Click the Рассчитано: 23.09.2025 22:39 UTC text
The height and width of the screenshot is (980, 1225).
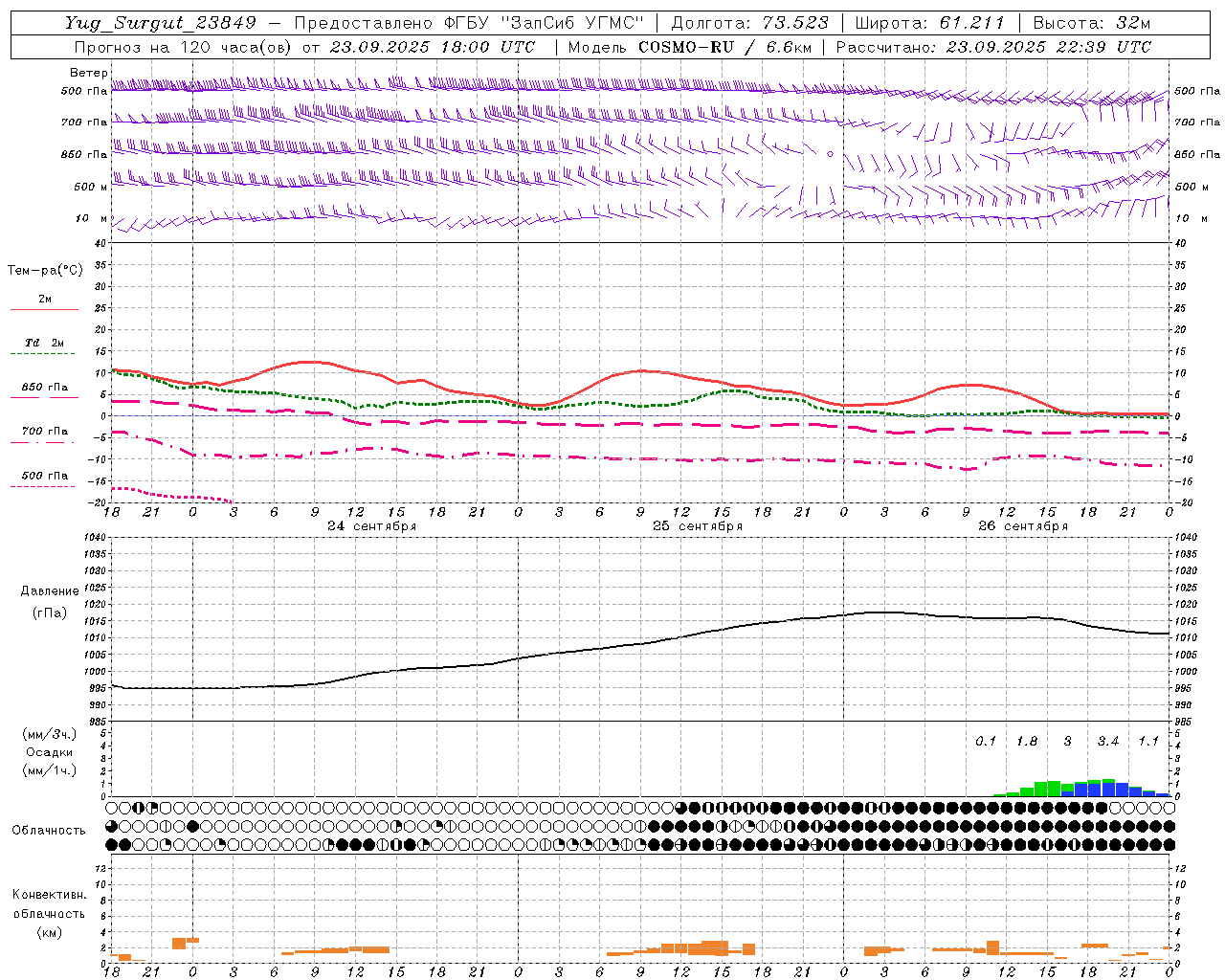coord(993,47)
